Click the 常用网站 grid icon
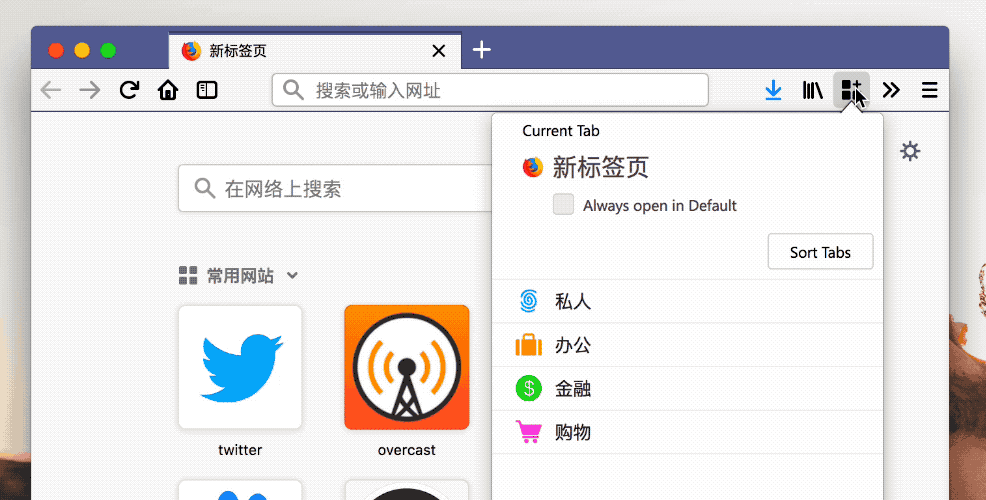The width and height of the screenshot is (986, 500). [187, 275]
